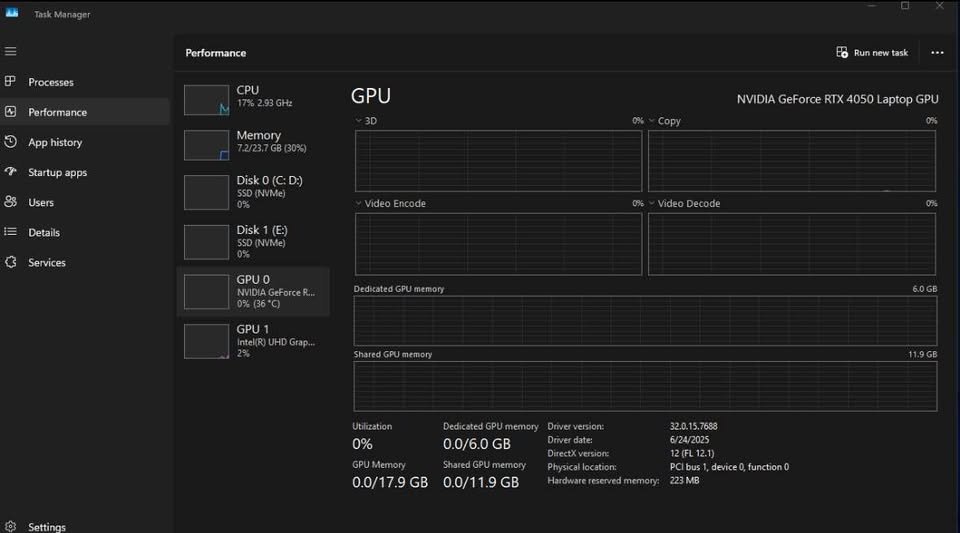Select the Memory graph thumbnail
The height and width of the screenshot is (533, 960).
(206, 145)
